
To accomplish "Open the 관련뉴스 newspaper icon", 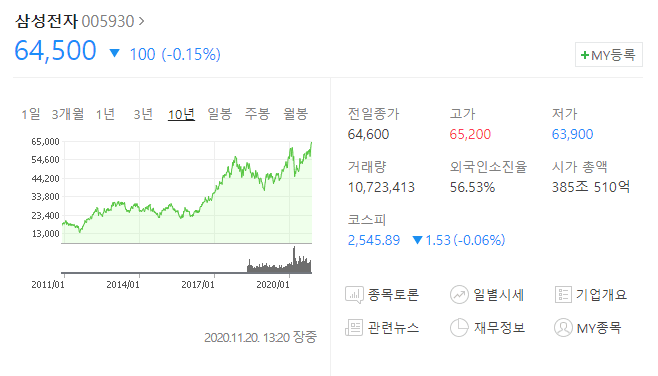I will pyautogui.click(x=354, y=328).
